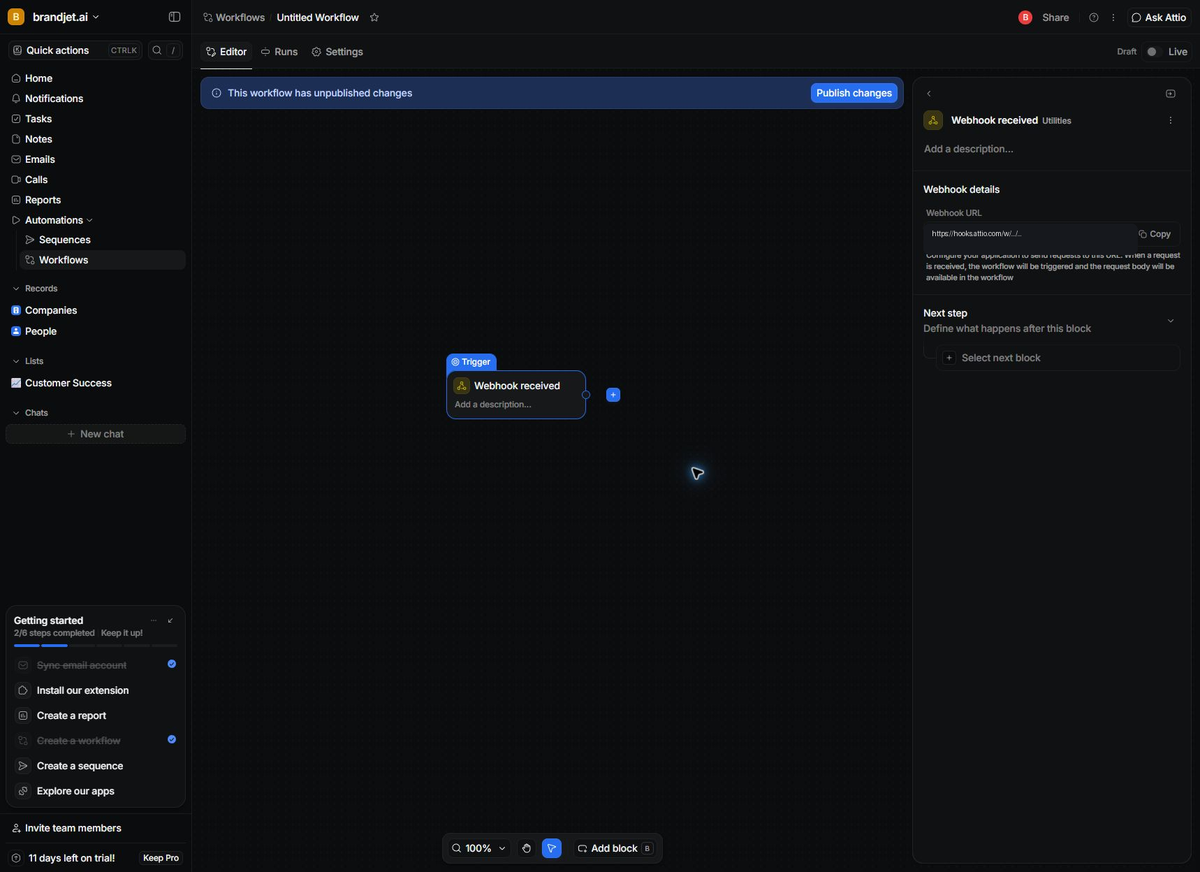Collapse the Next step section

pos(1171,321)
